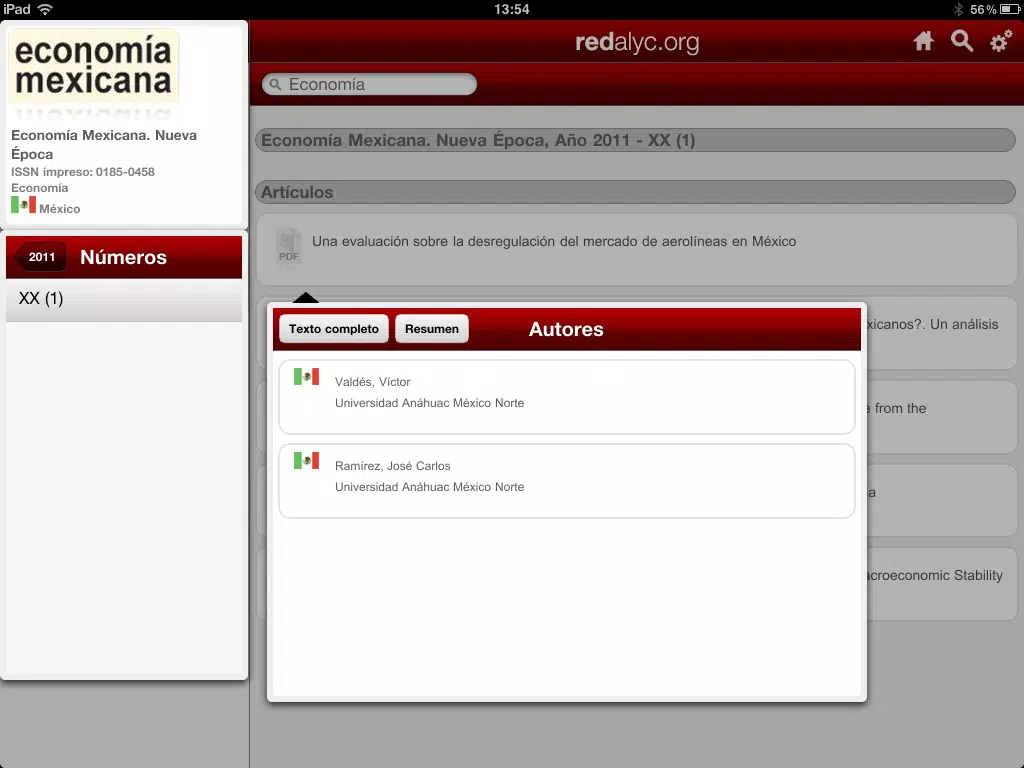Tap México country label
The height and width of the screenshot is (768, 1024).
coord(59,209)
